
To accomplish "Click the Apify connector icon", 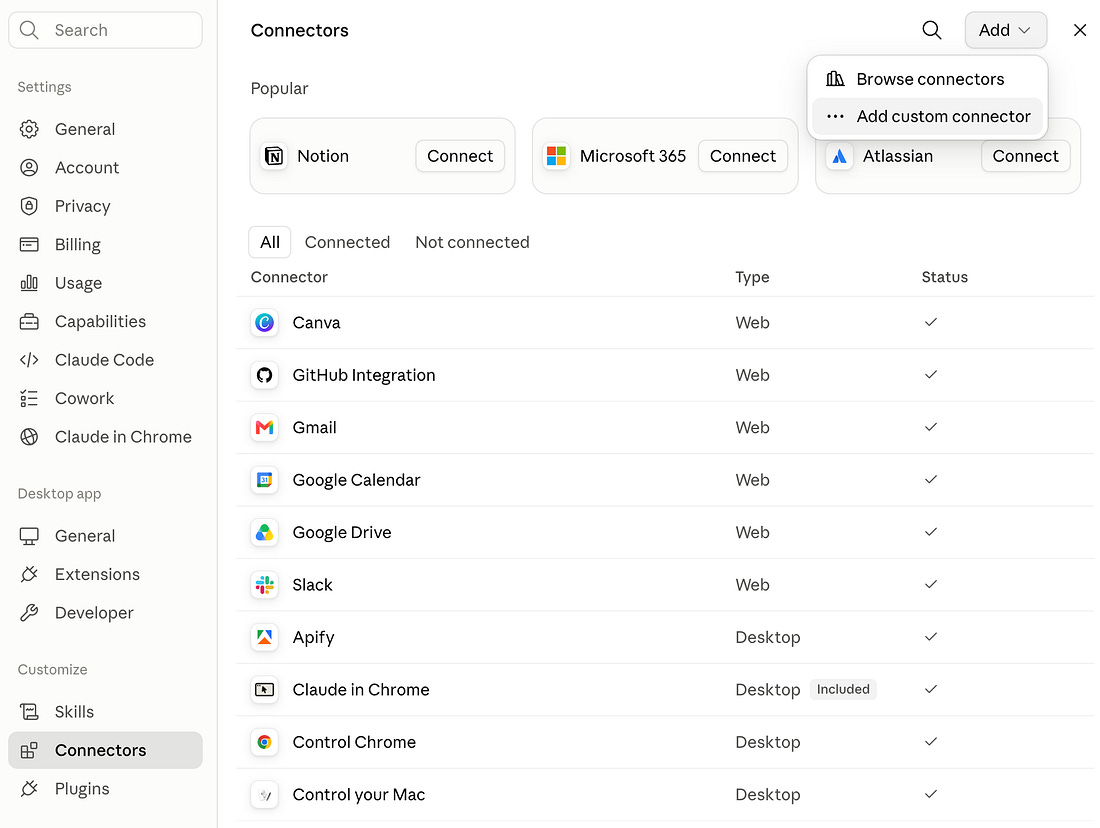I will click(264, 637).
